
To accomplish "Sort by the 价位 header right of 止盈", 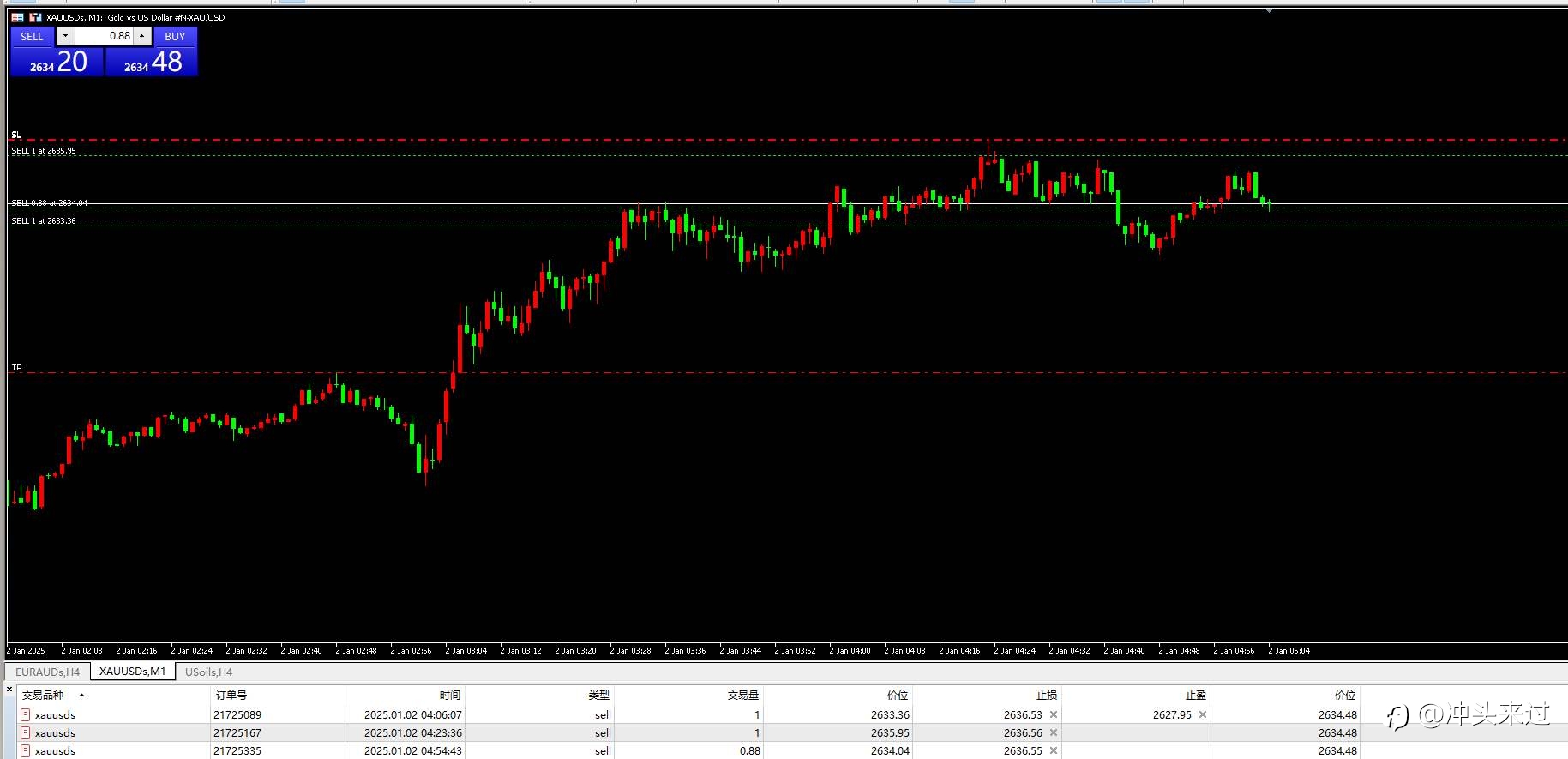I will point(1345,695).
